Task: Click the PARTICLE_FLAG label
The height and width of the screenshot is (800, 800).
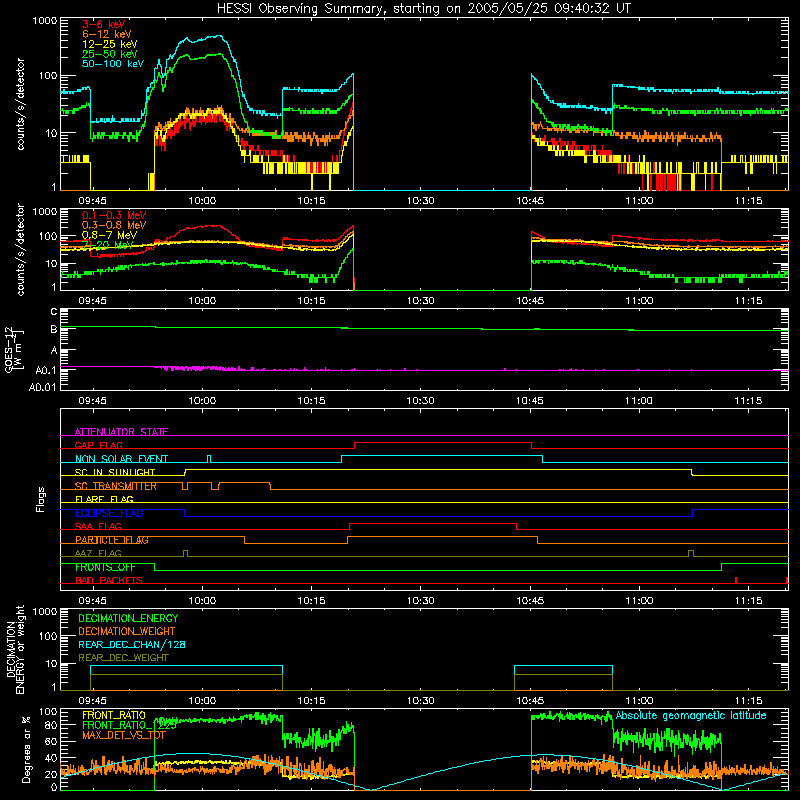Action: pyautogui.click(x=112, y=540)
